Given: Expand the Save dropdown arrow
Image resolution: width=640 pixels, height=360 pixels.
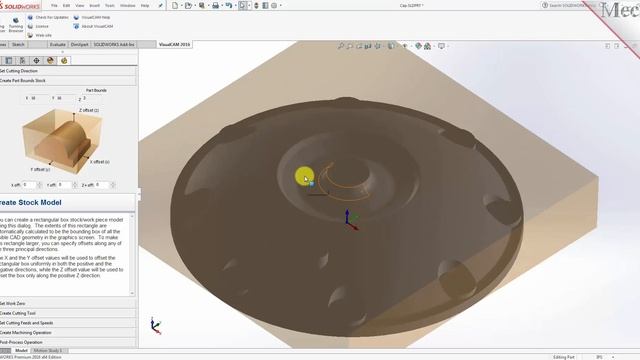Looking at the screenshot, I should (x=208, y=5).
